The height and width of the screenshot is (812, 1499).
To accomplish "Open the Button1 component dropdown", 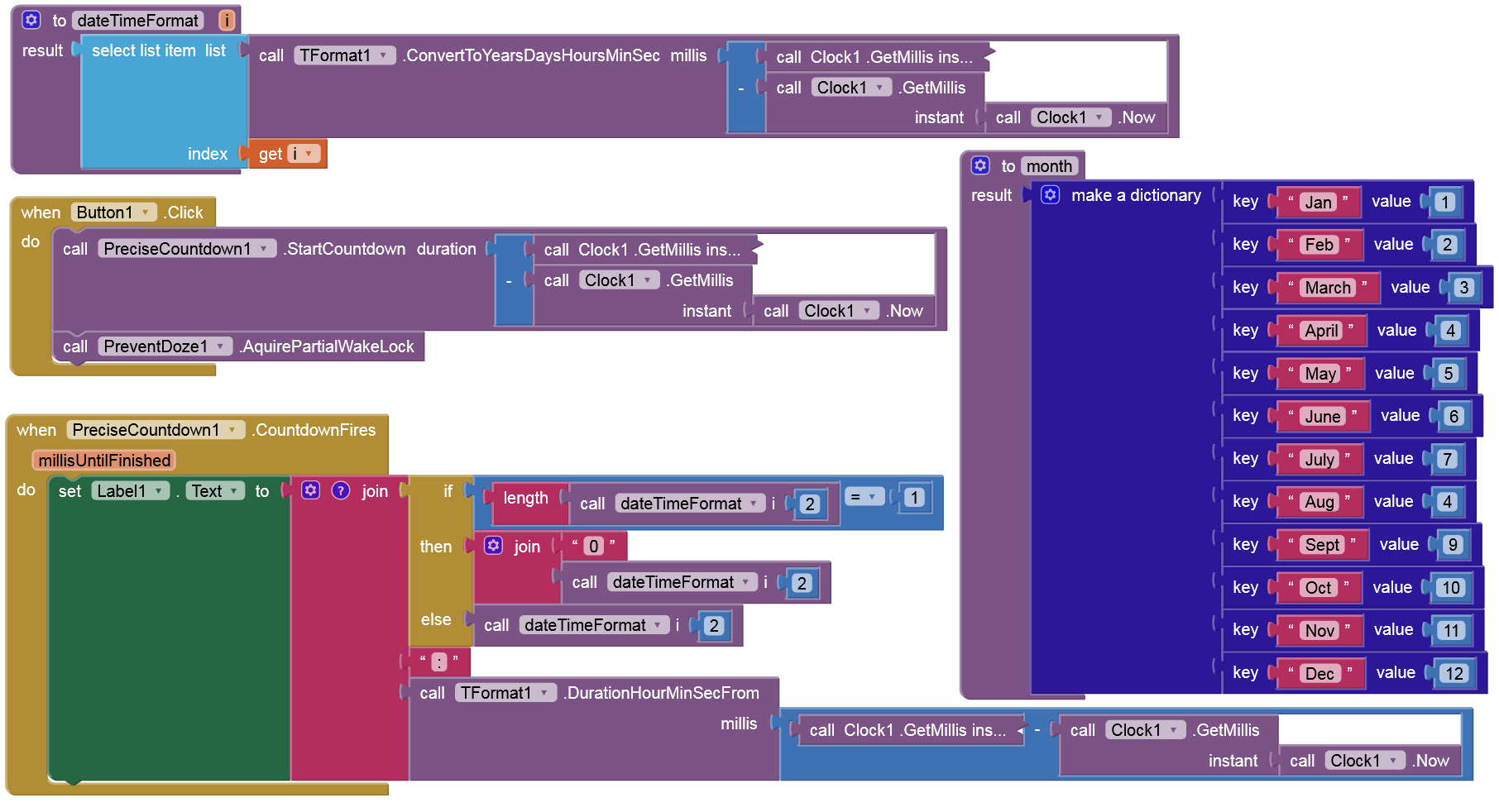I will tap(146, 213).
